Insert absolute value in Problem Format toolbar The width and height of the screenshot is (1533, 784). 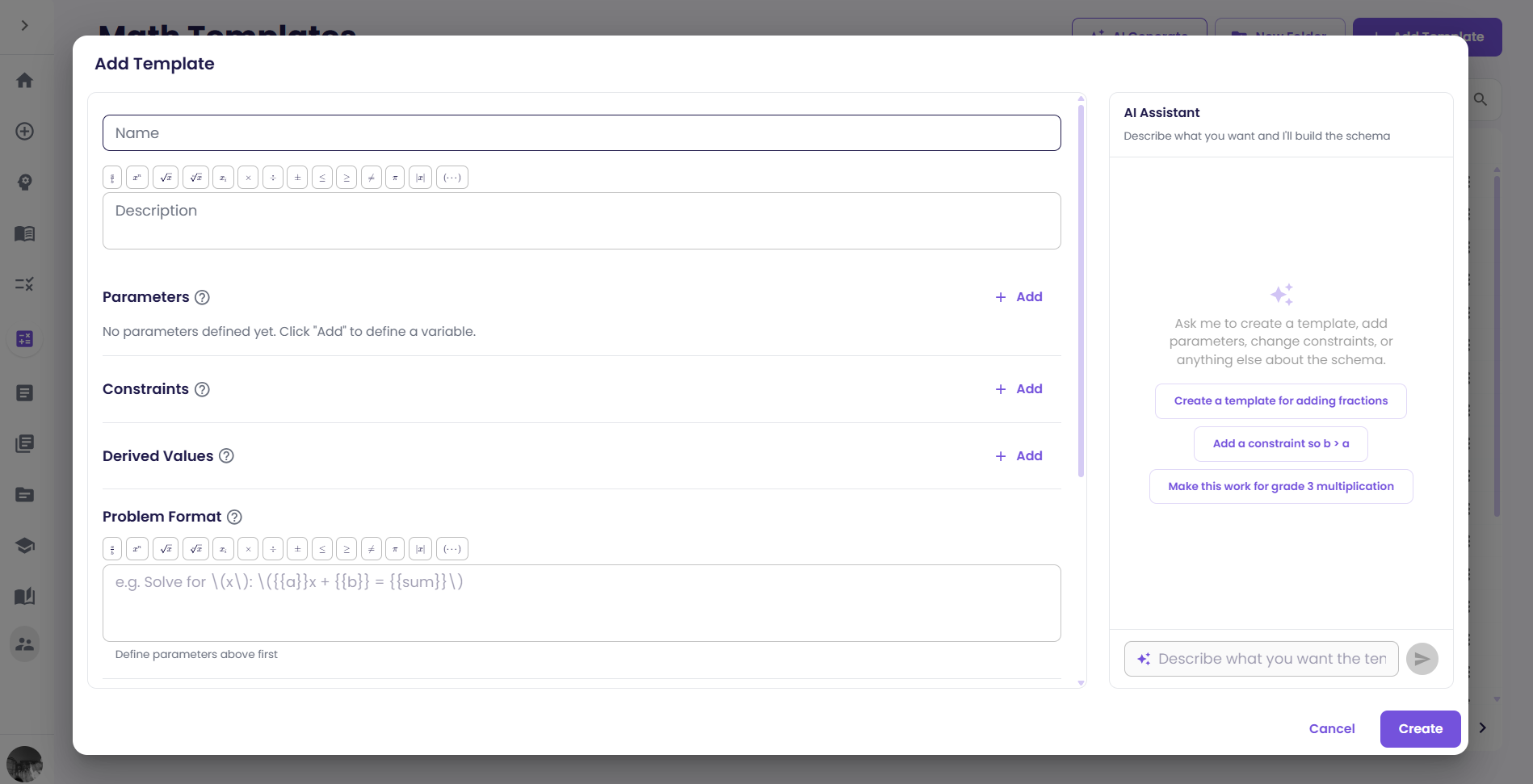(x=420, y=549)
